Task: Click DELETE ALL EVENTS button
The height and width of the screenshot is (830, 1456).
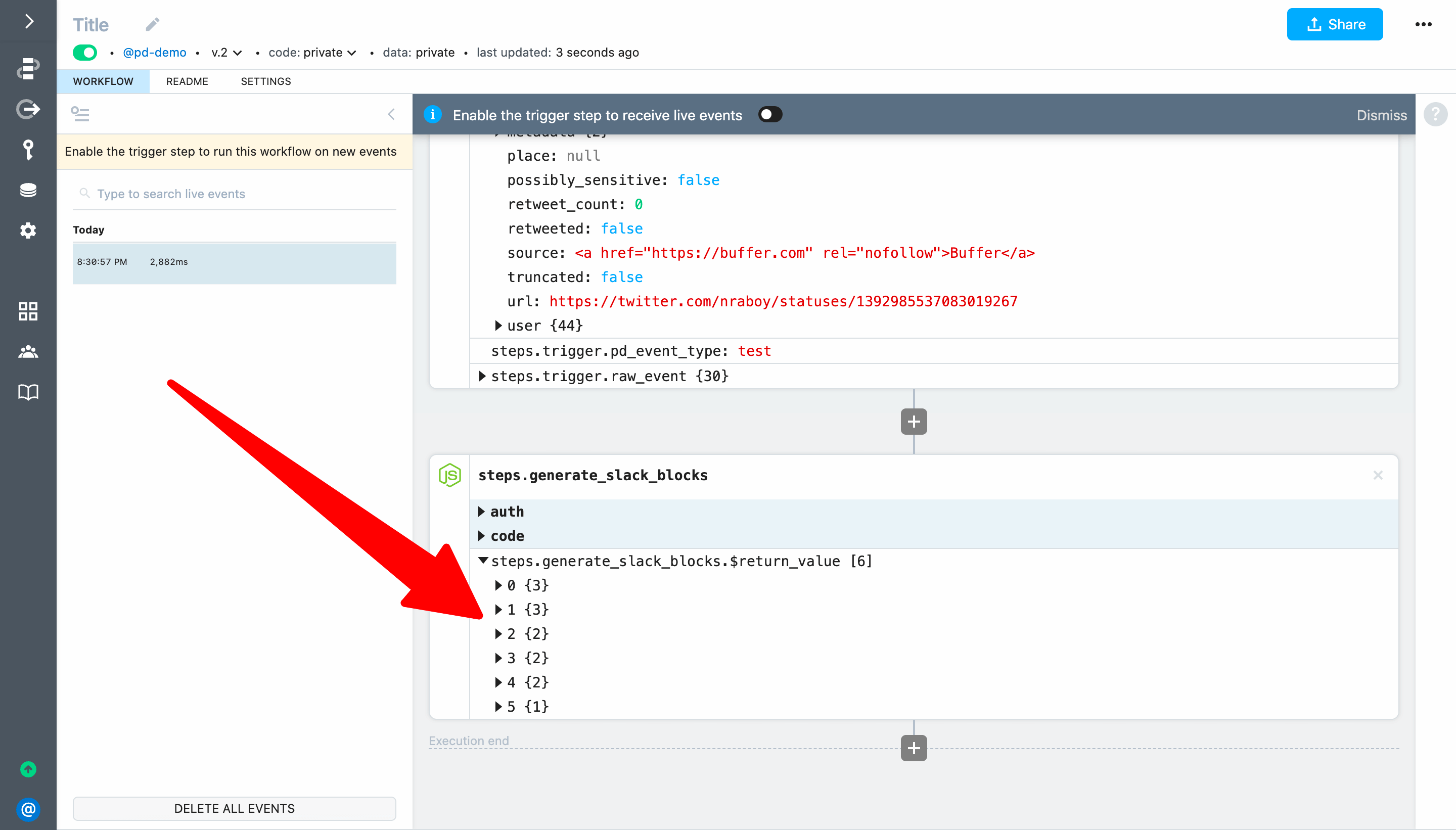Action: pos(233,808)
